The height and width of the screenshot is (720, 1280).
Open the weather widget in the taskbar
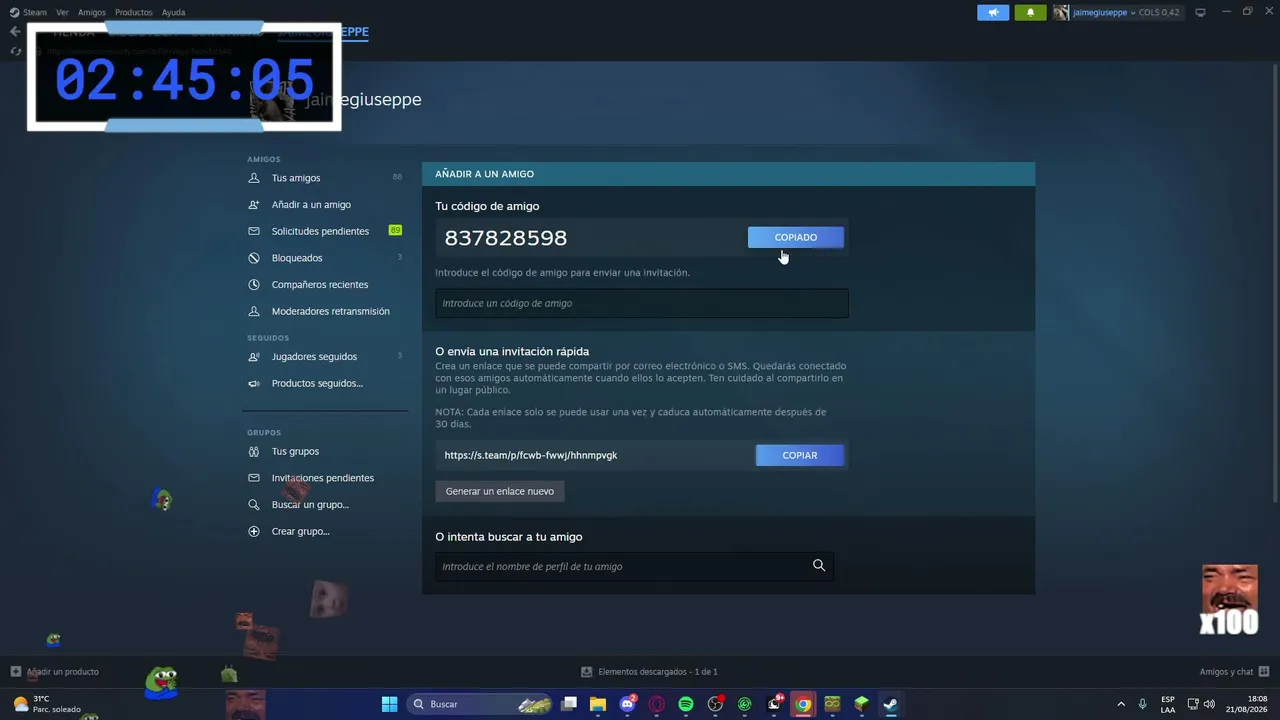[47, 704]
